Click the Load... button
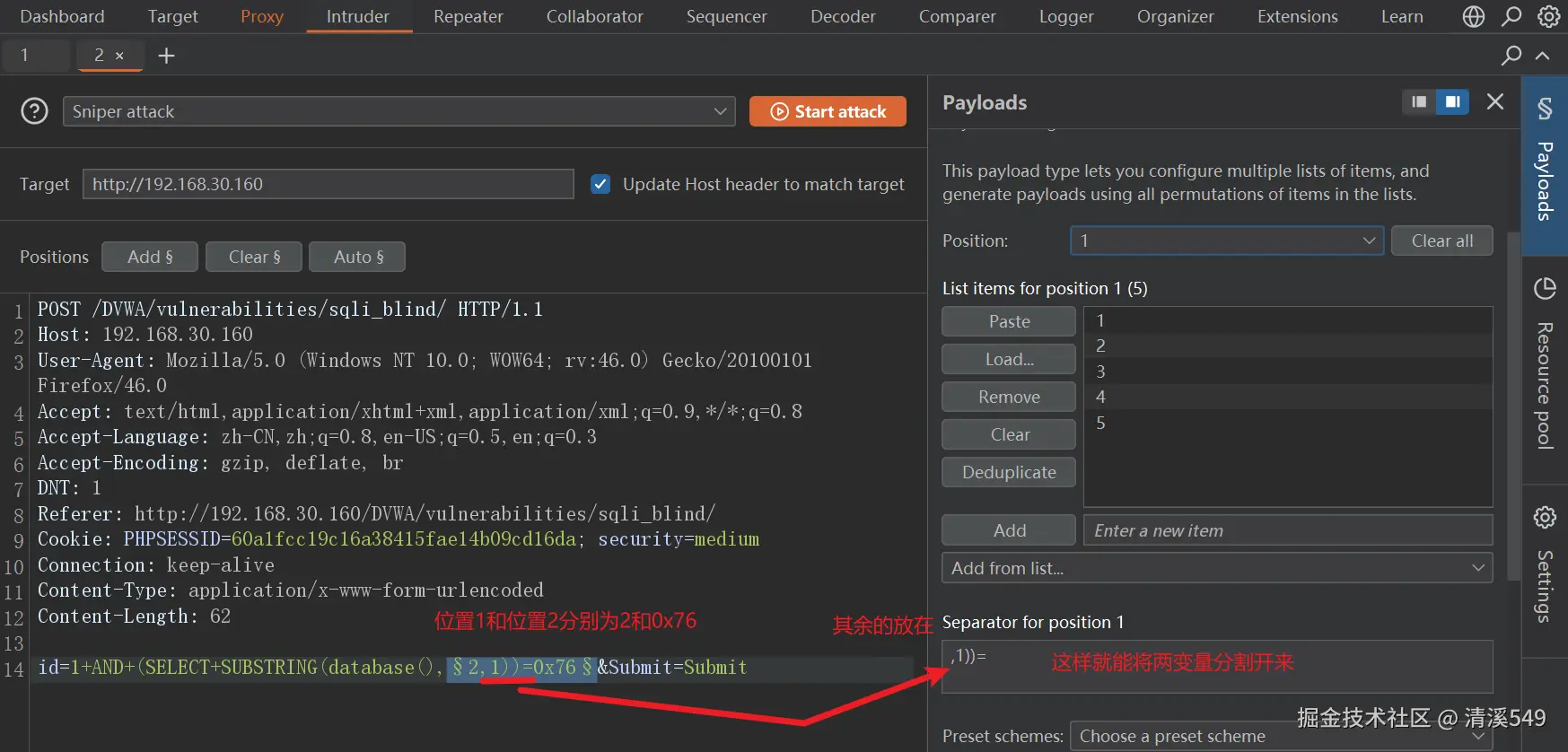This screenshot has width=1568, height=752. pyautogui.click(x=1009, y=359)
